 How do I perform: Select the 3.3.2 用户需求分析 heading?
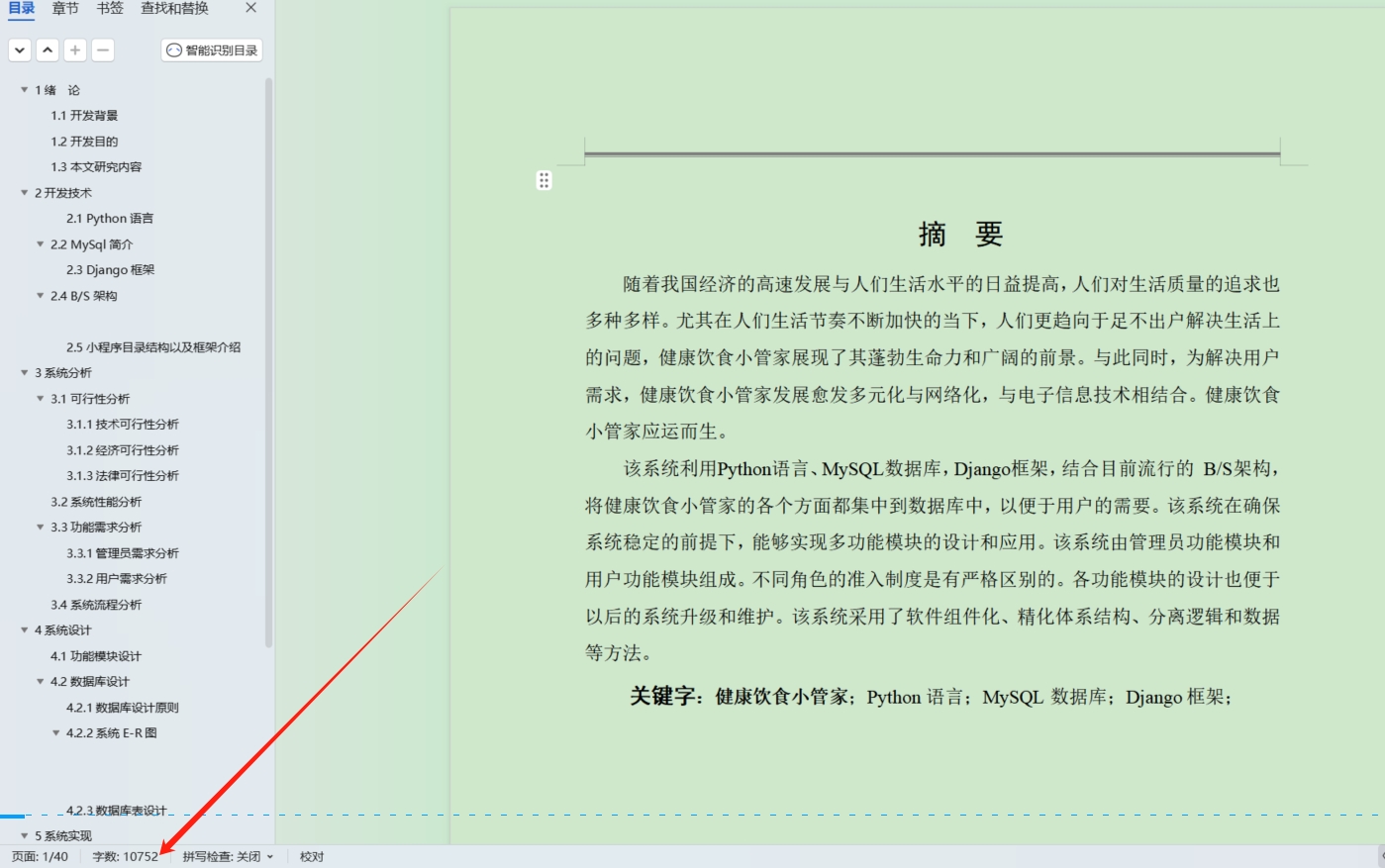(117, 578)
